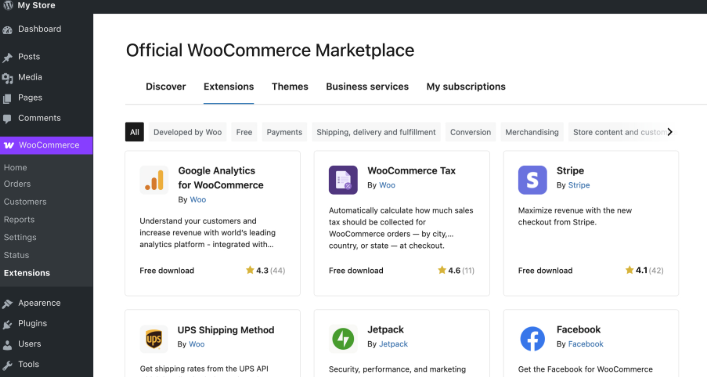Click Woo vendor link under UPS Shipping
707x377 pixels.
tap(196, 344)
